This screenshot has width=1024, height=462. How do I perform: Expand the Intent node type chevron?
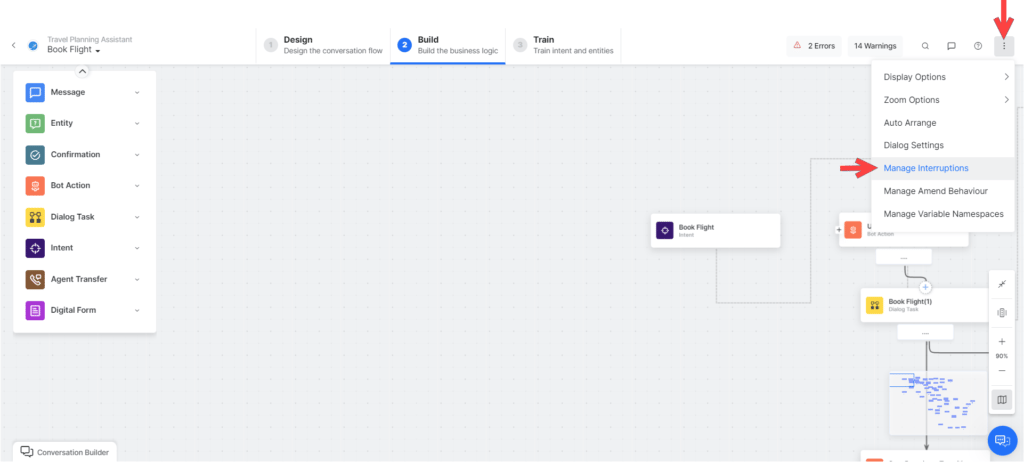coord(137,248)
